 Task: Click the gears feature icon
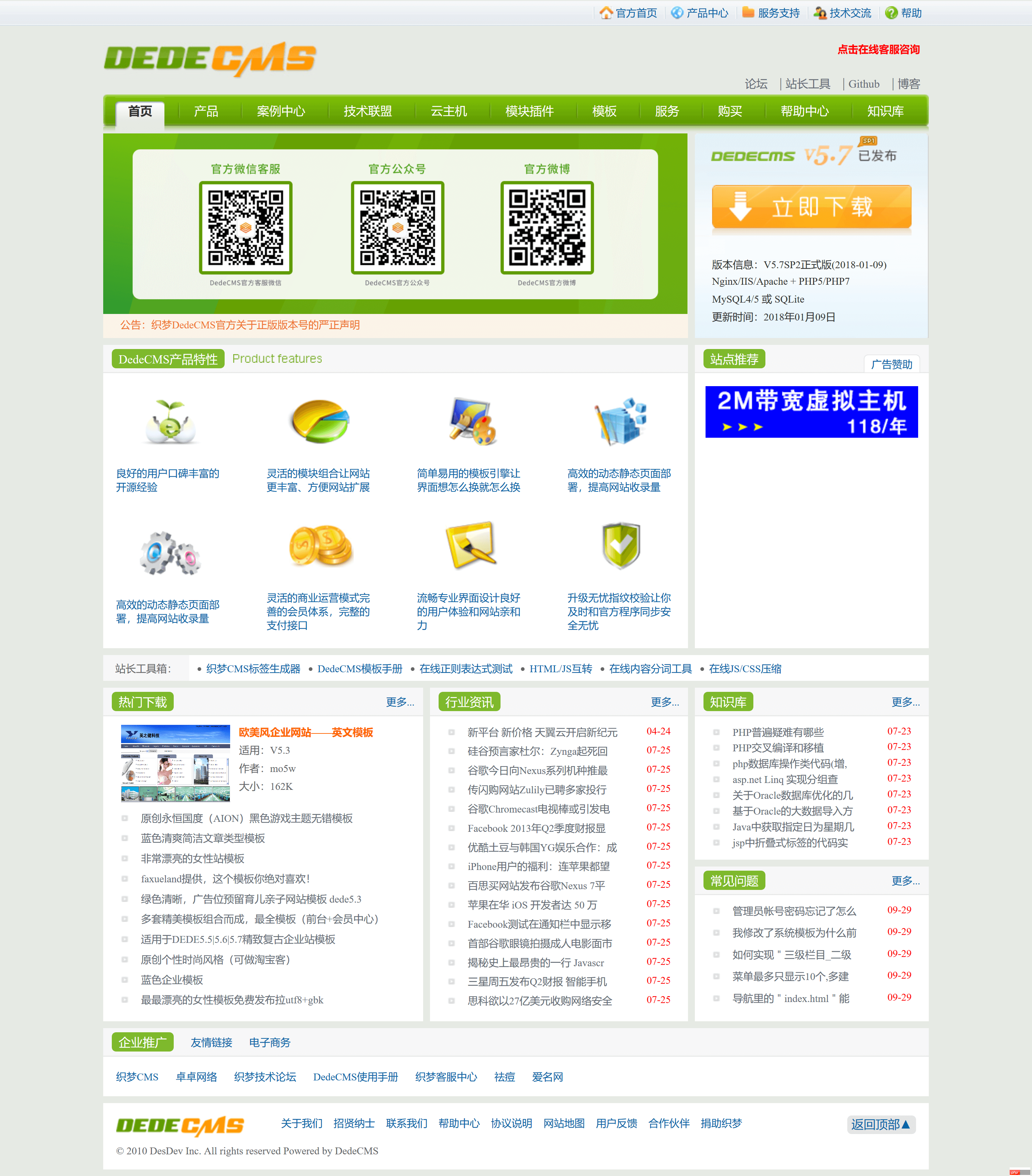tap(170, 553)
